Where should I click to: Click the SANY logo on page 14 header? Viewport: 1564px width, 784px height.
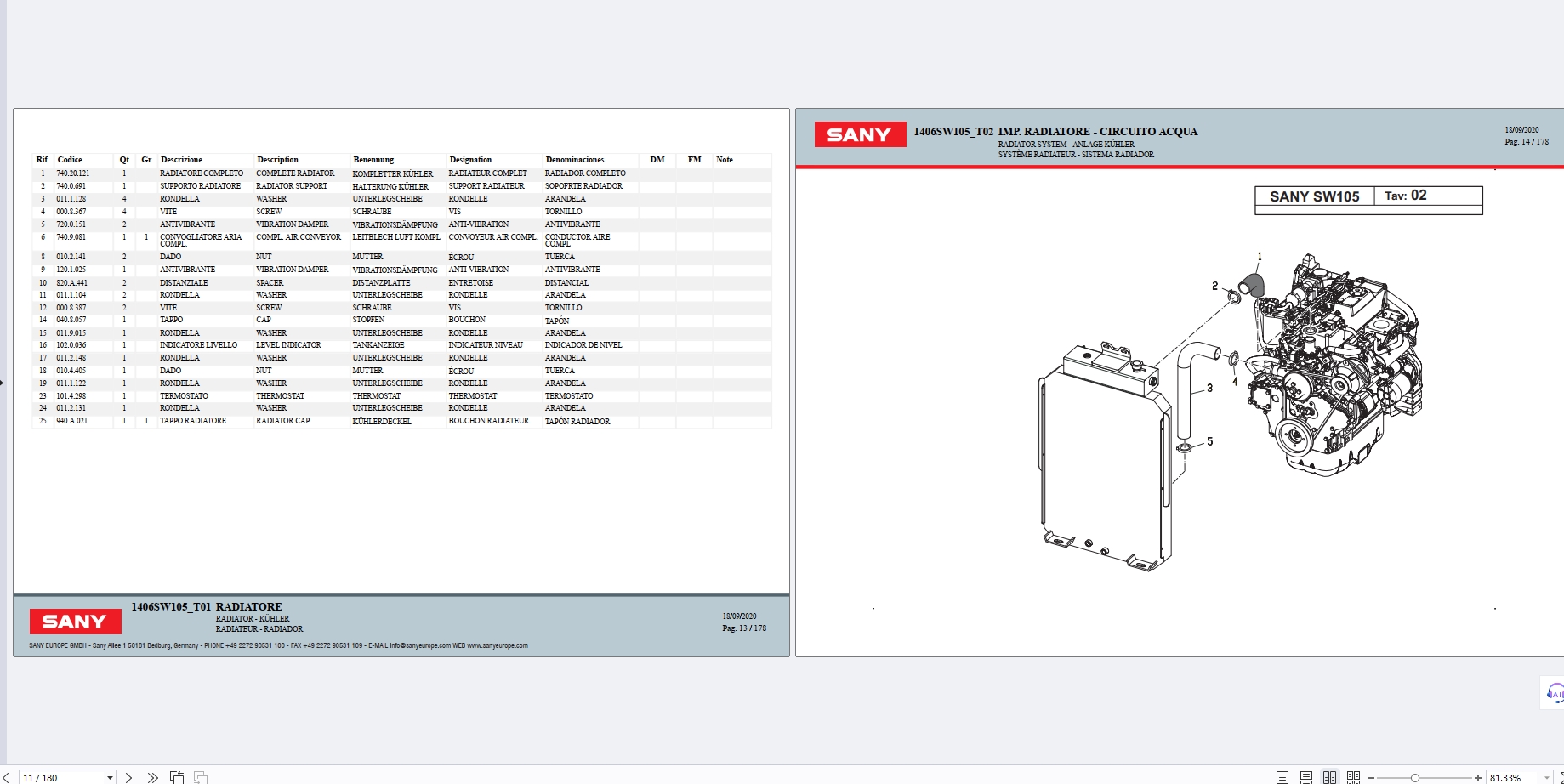tap(860, 134)
